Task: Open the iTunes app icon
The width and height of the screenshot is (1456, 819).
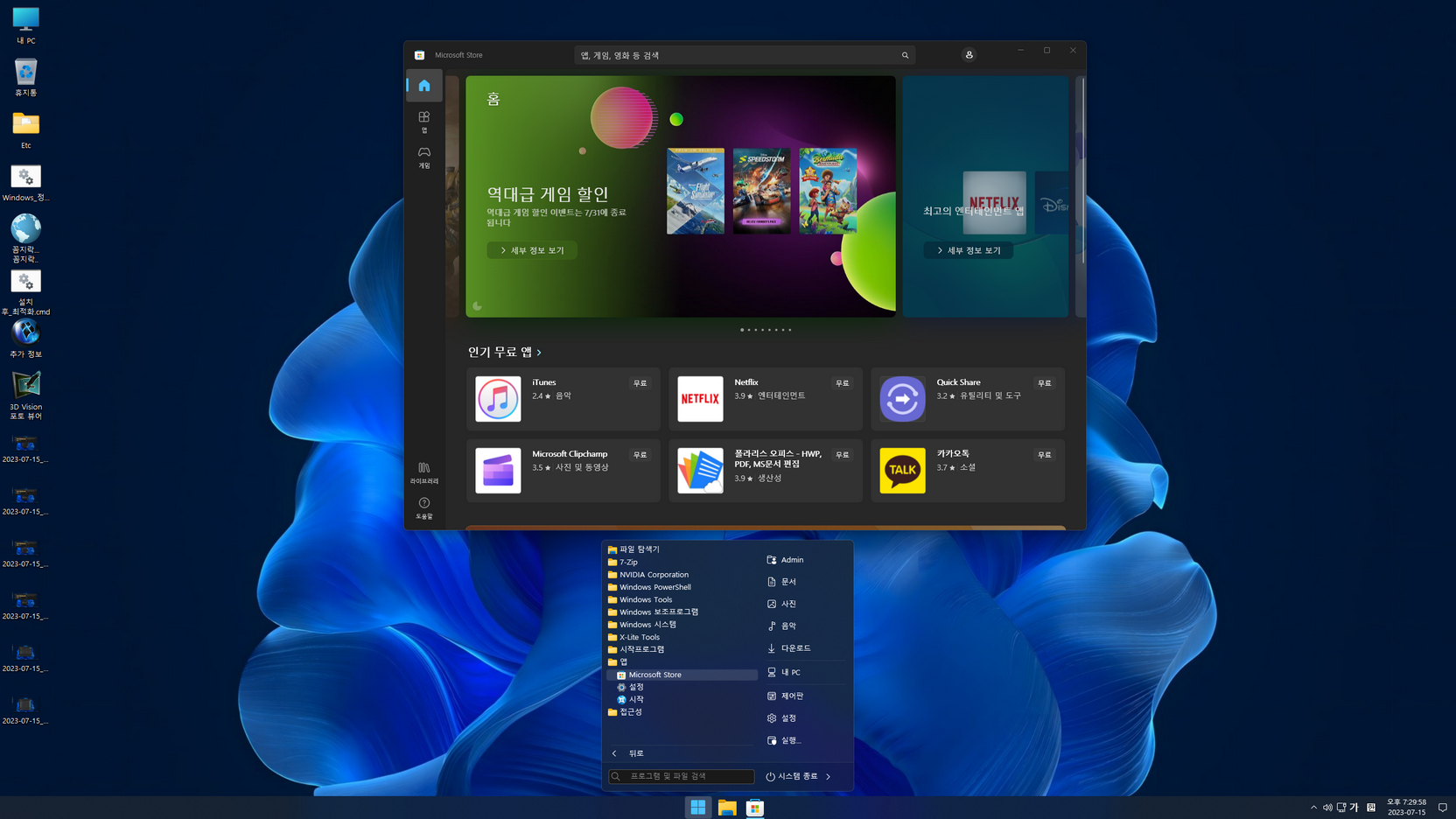Action: [x=498, y=399]
